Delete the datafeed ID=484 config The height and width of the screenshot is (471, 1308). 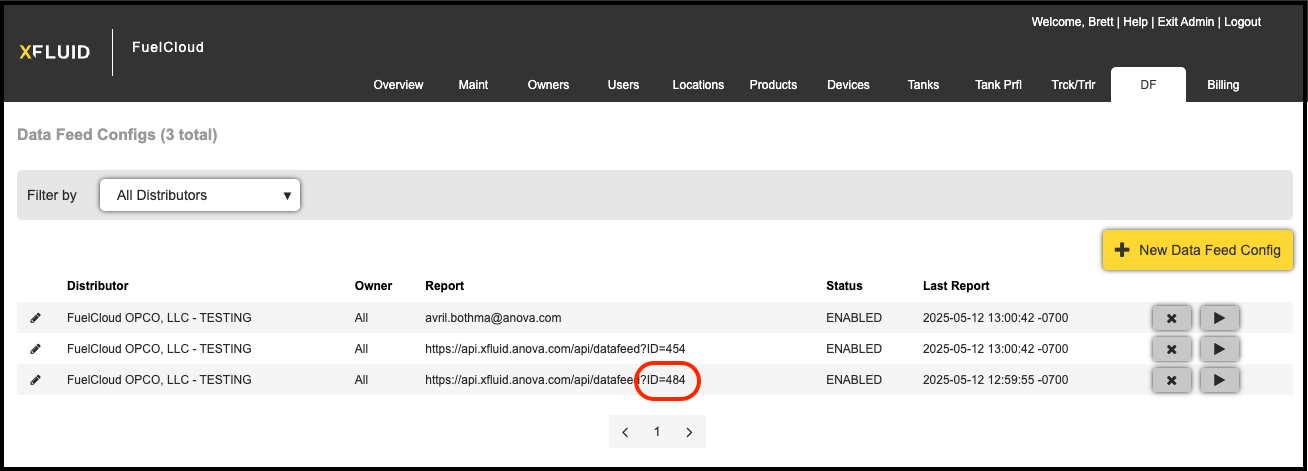[x=1171, y=381]
